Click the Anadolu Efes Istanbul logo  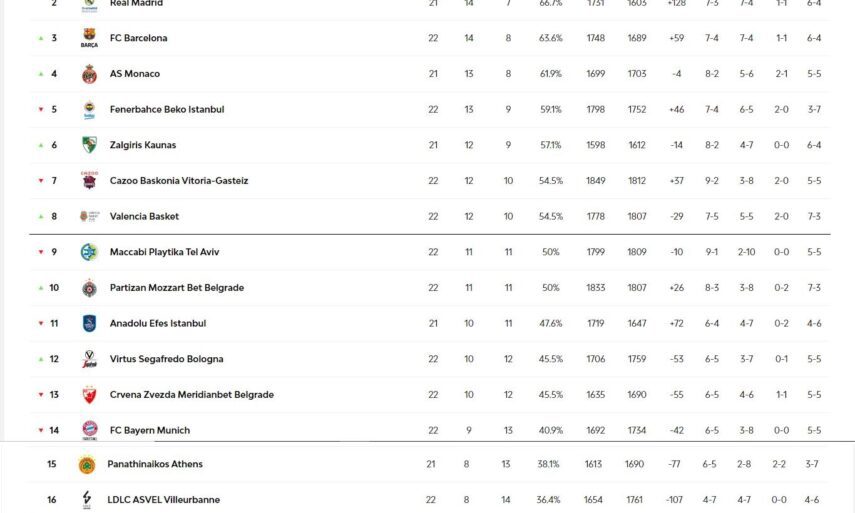coord(89,323)
